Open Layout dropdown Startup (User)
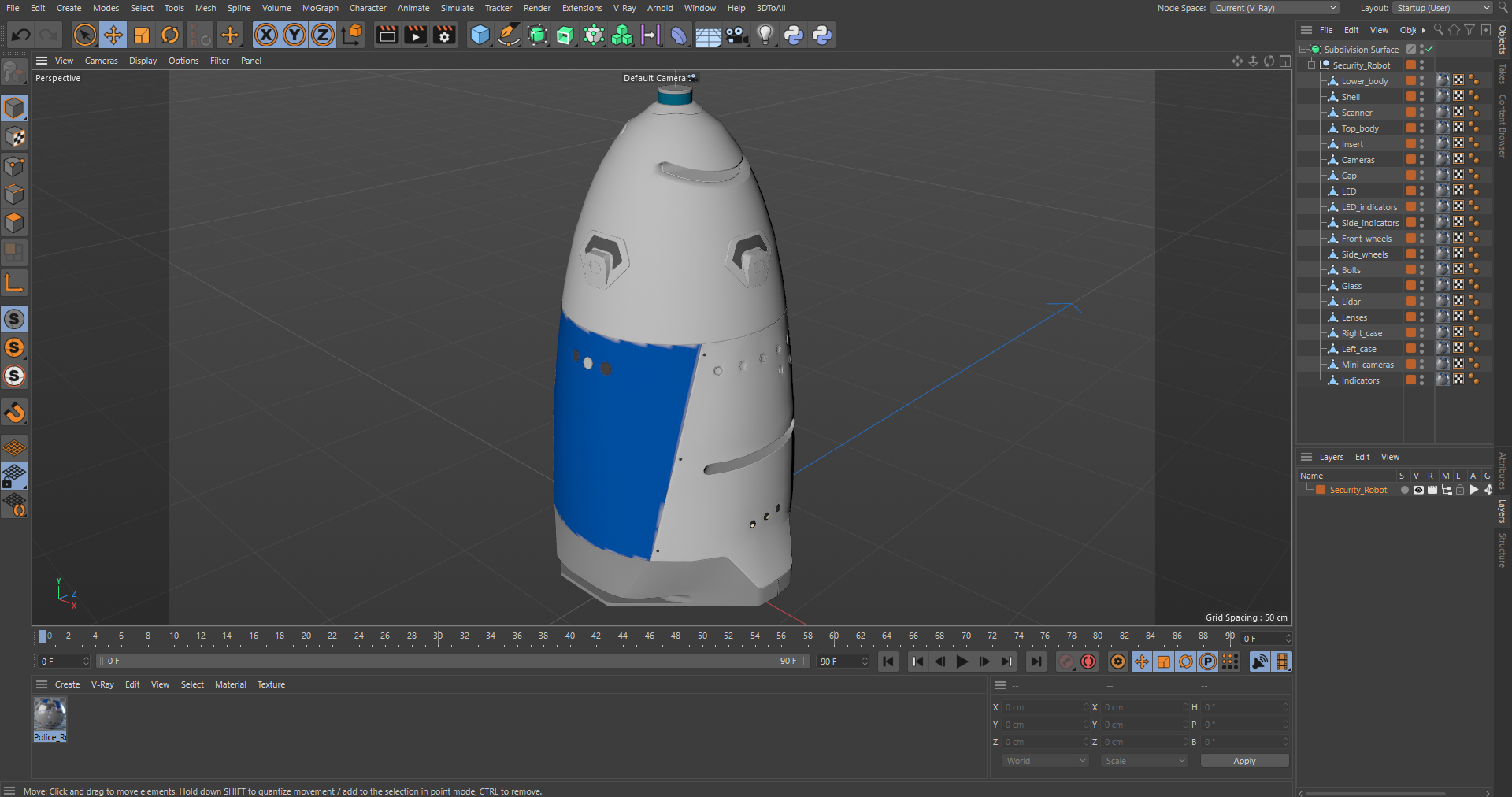This screenshot has height=797, width=1512. [x=1442, y=8]
